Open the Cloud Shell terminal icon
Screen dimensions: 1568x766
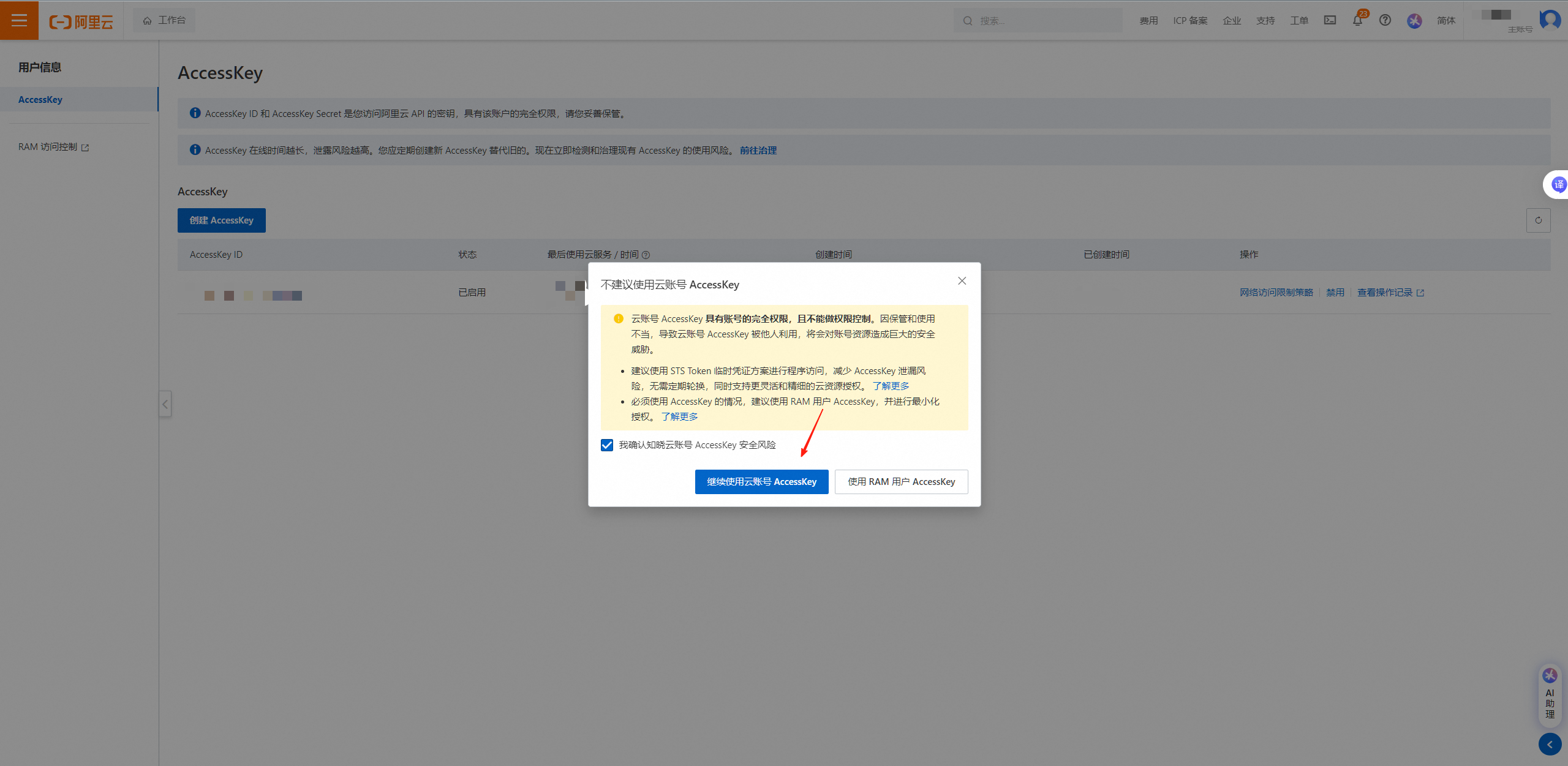[x=1330, y=20]
